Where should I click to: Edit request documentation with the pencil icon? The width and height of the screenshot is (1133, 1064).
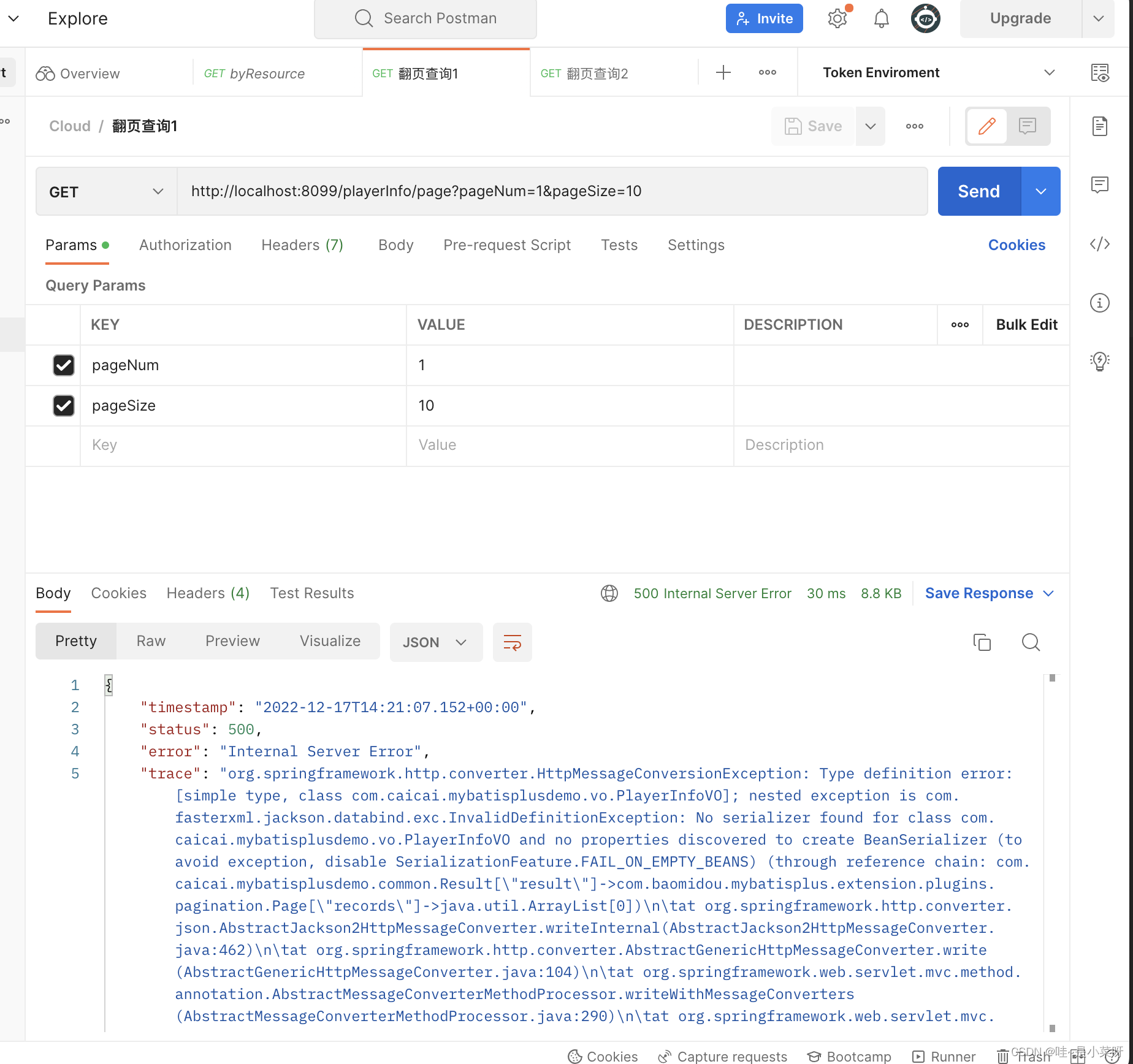coord(986,126)
